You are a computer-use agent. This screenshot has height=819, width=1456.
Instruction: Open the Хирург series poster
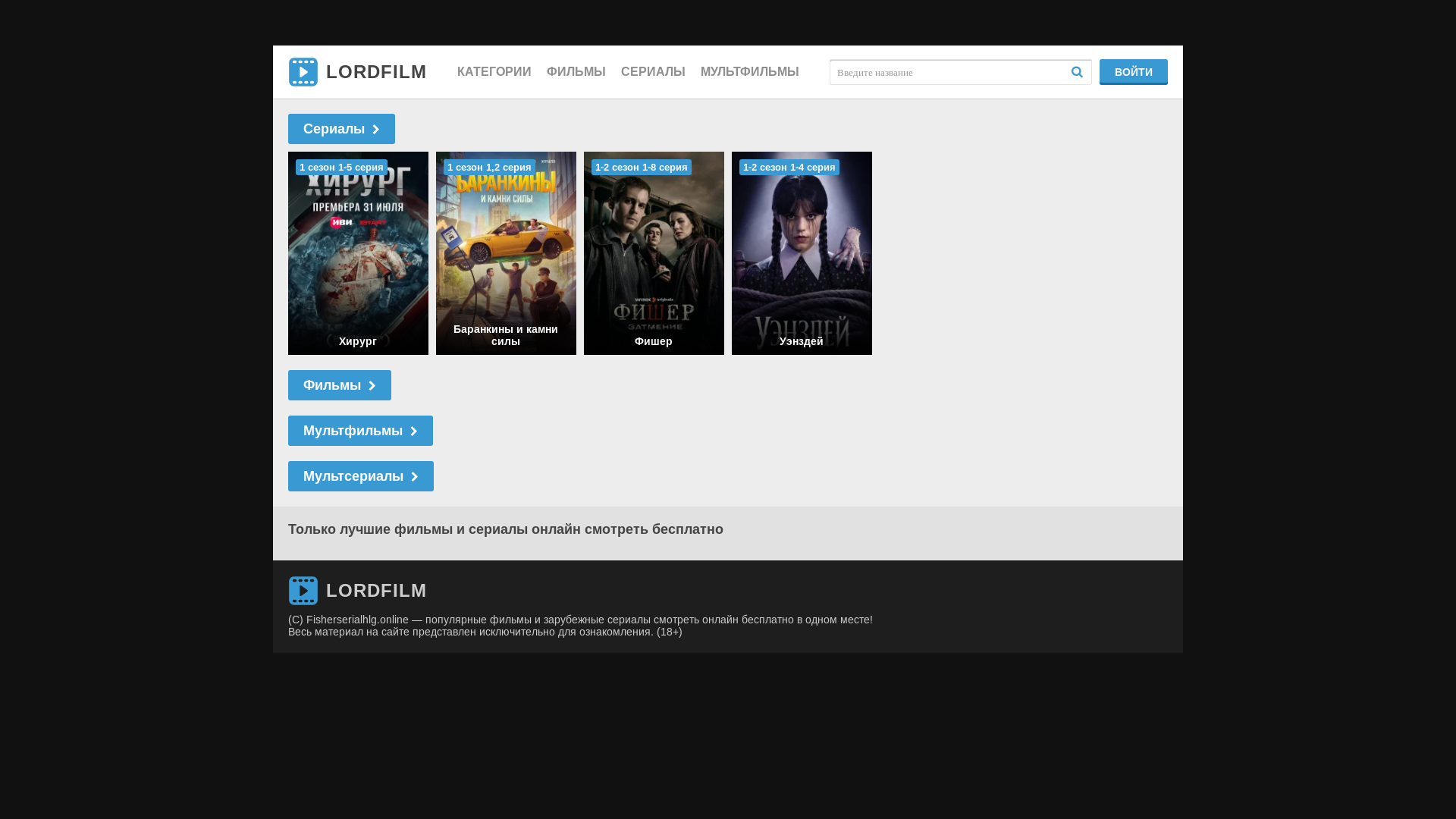358,253
